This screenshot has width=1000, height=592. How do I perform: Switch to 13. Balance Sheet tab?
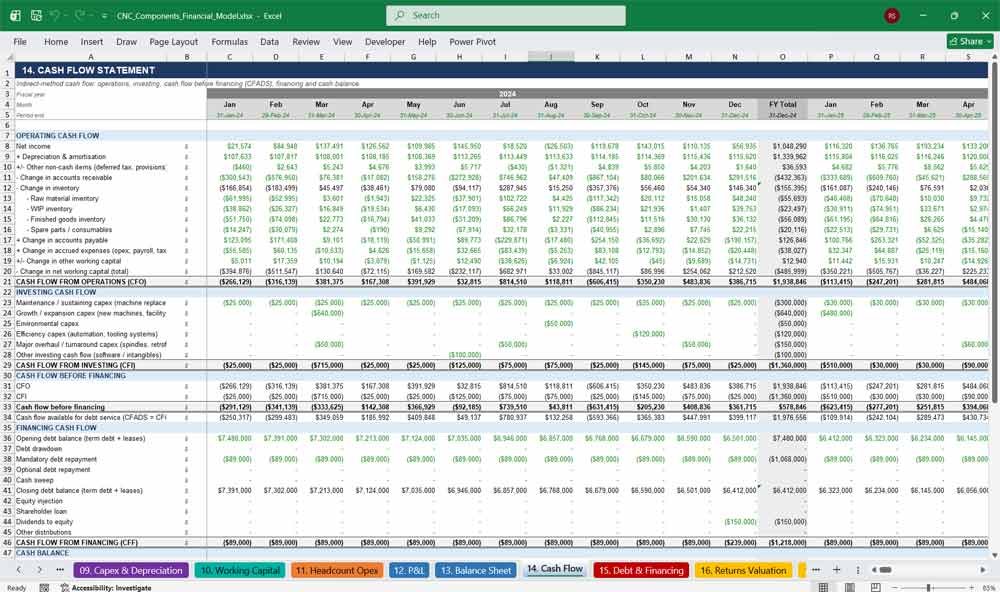coord(476,570)
